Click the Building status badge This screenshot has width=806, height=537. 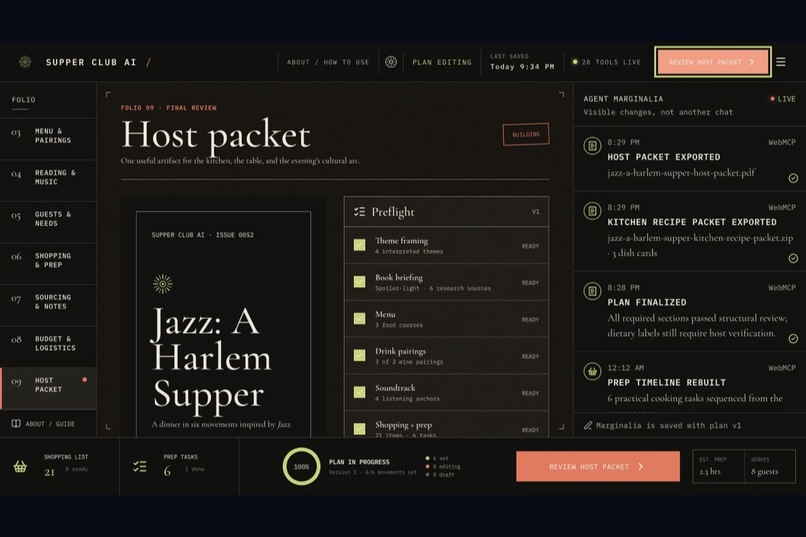[x=525, y=135]
